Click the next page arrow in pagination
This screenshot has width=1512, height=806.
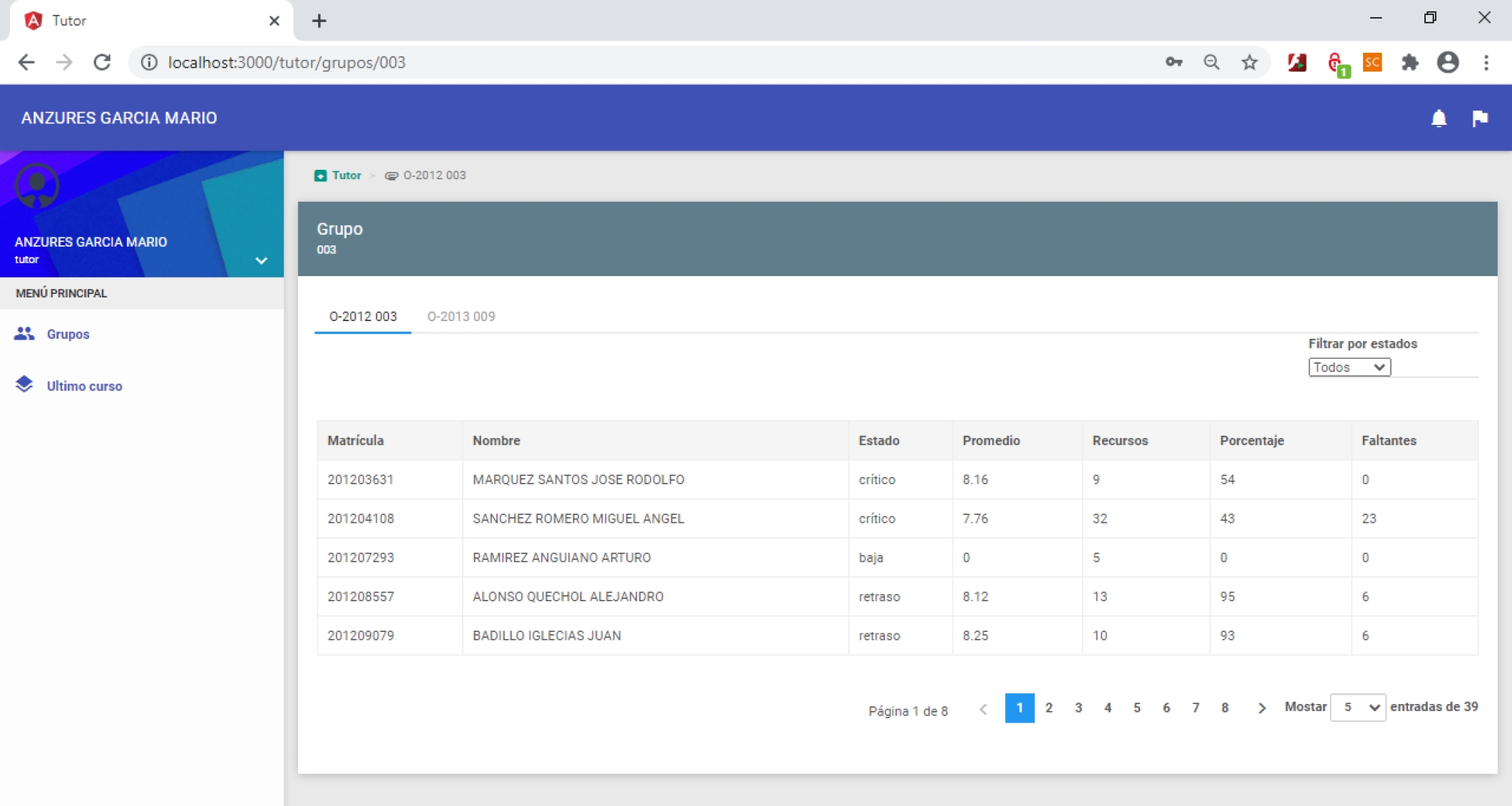[1261, 708]
